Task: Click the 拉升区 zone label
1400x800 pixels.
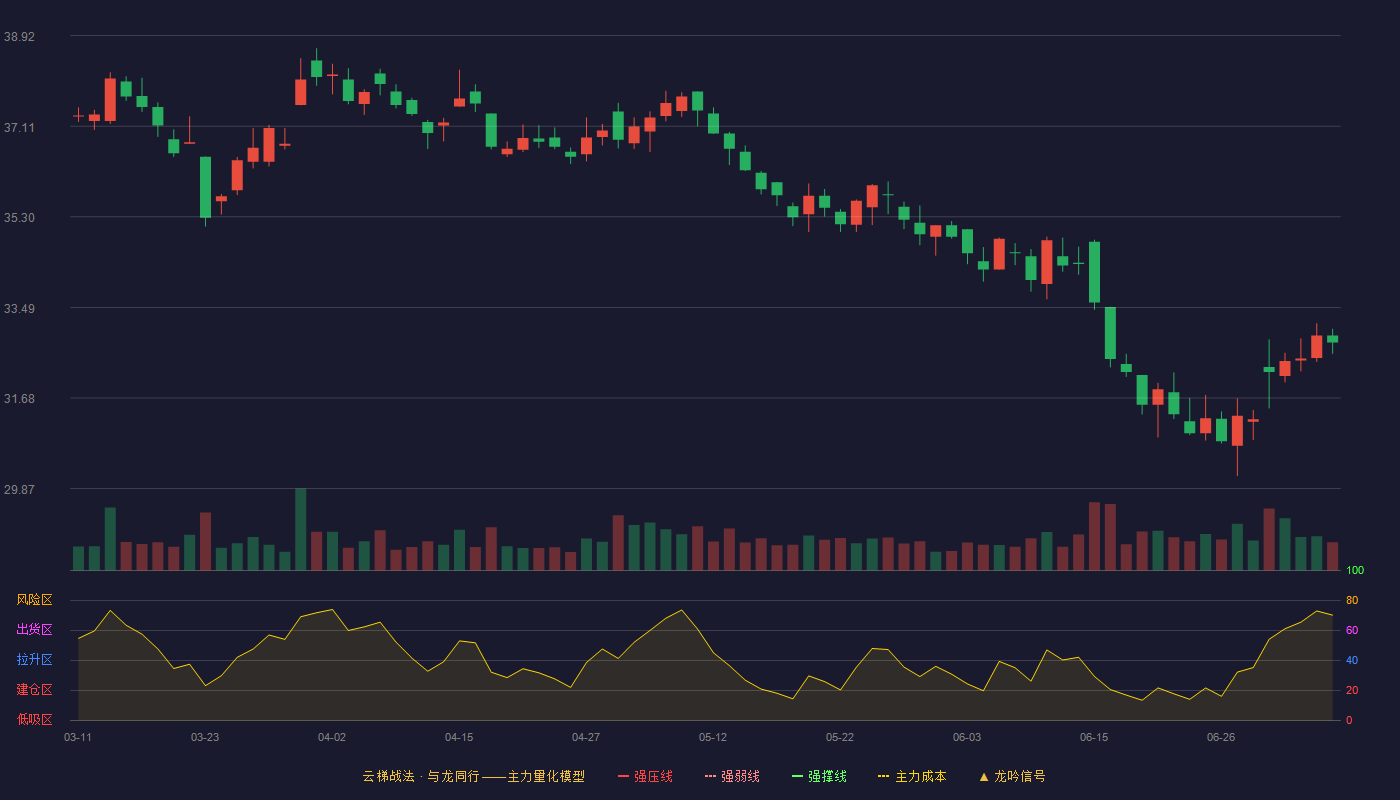Action: [34, 660]
